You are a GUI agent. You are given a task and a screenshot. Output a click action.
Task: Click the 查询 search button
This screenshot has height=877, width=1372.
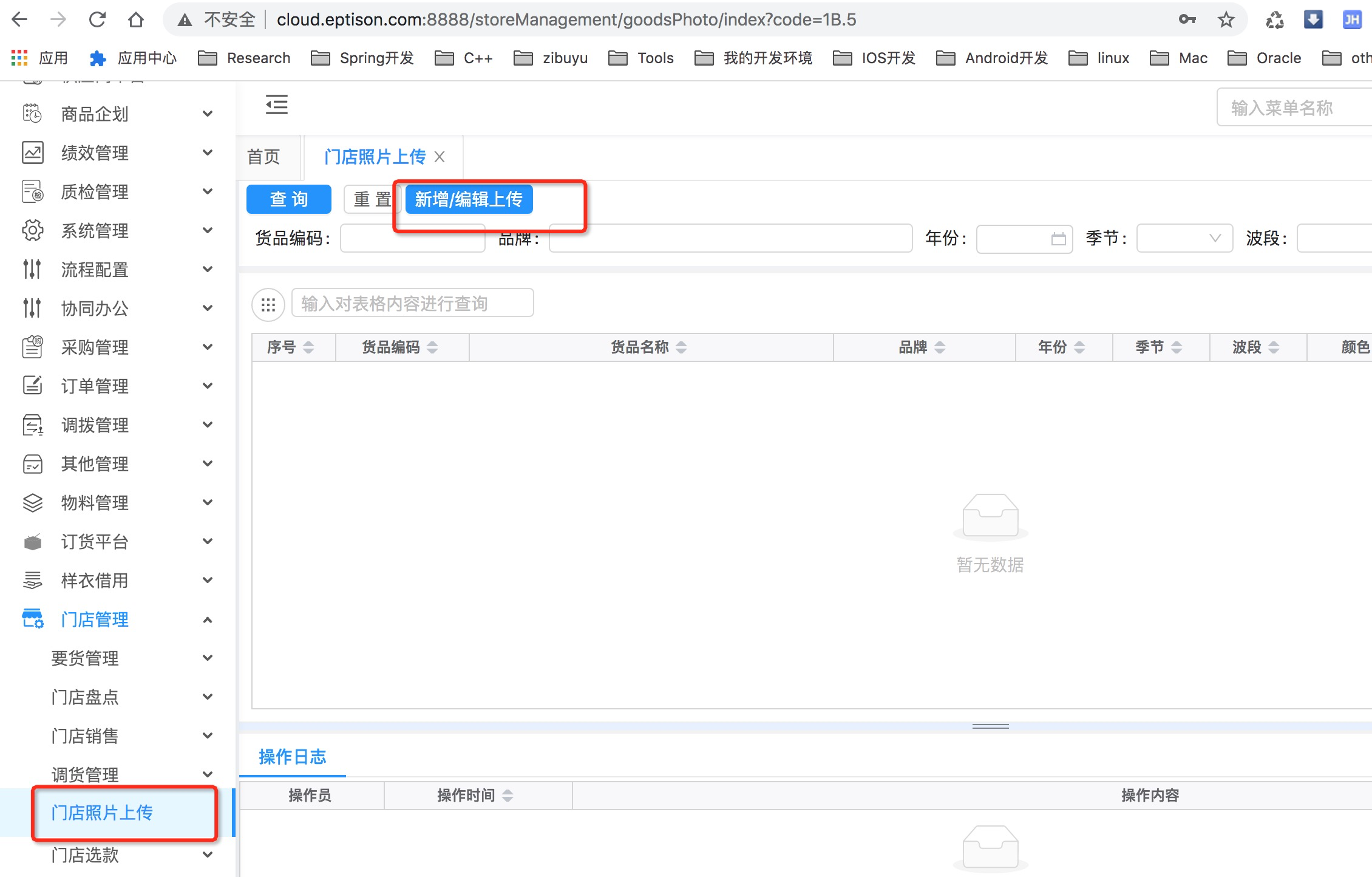(x=288, y=199)
